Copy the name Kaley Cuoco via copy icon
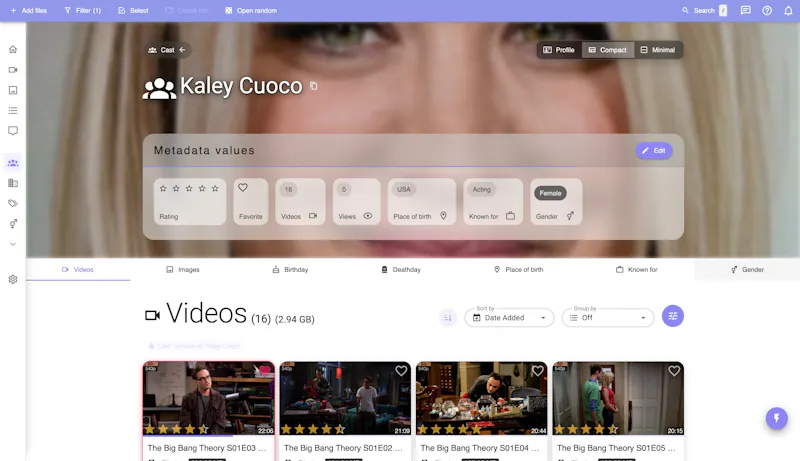This screenshot has height=461, width=800. 314,86
